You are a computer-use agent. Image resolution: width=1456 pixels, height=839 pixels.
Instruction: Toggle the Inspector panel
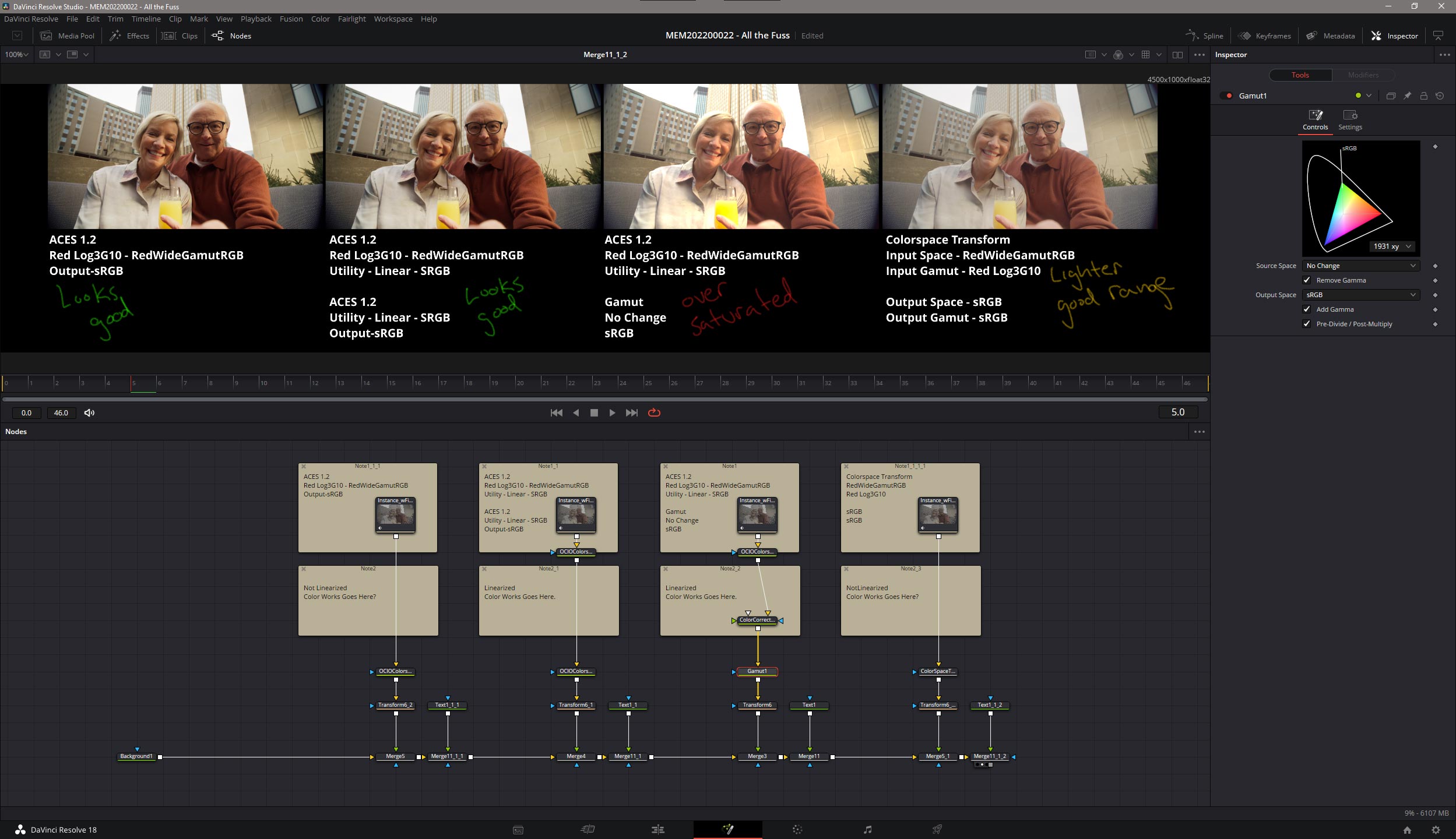1394,36
